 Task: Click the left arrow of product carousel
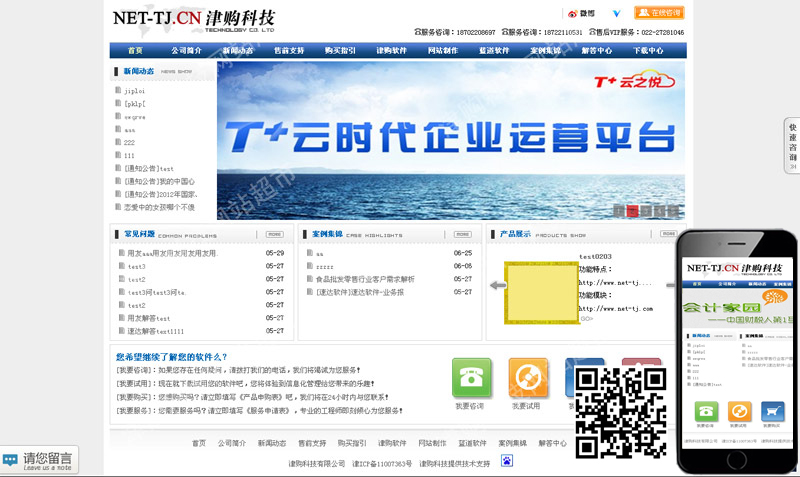497,286
